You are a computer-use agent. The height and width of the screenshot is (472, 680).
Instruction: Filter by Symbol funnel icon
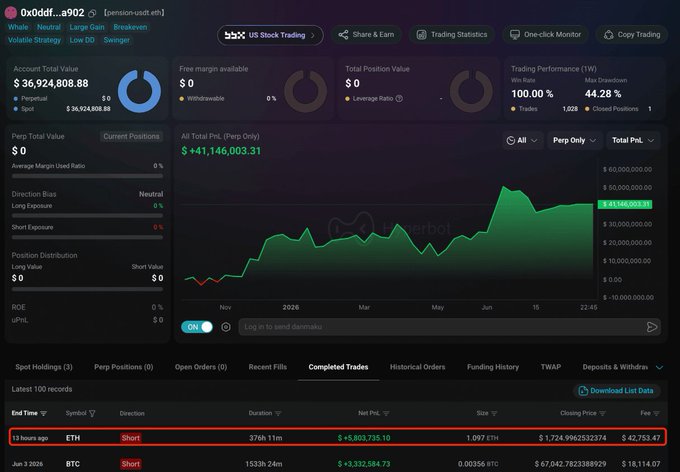pos(92,413)
